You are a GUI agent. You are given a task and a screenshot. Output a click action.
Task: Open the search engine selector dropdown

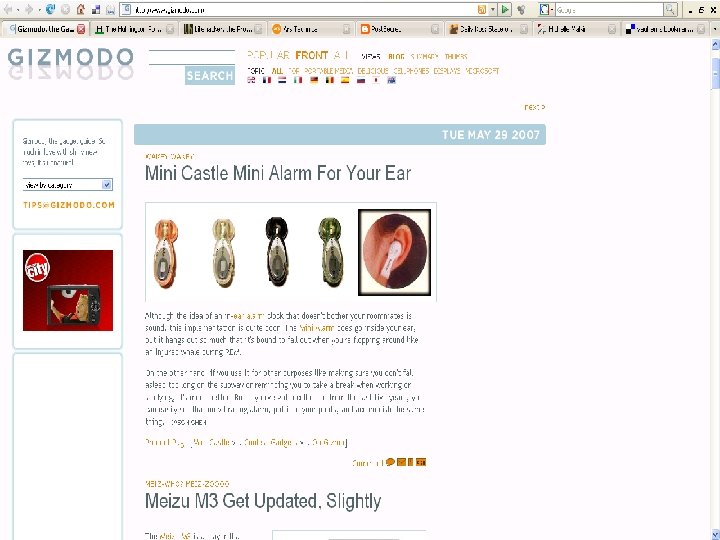tap(546, 9)
